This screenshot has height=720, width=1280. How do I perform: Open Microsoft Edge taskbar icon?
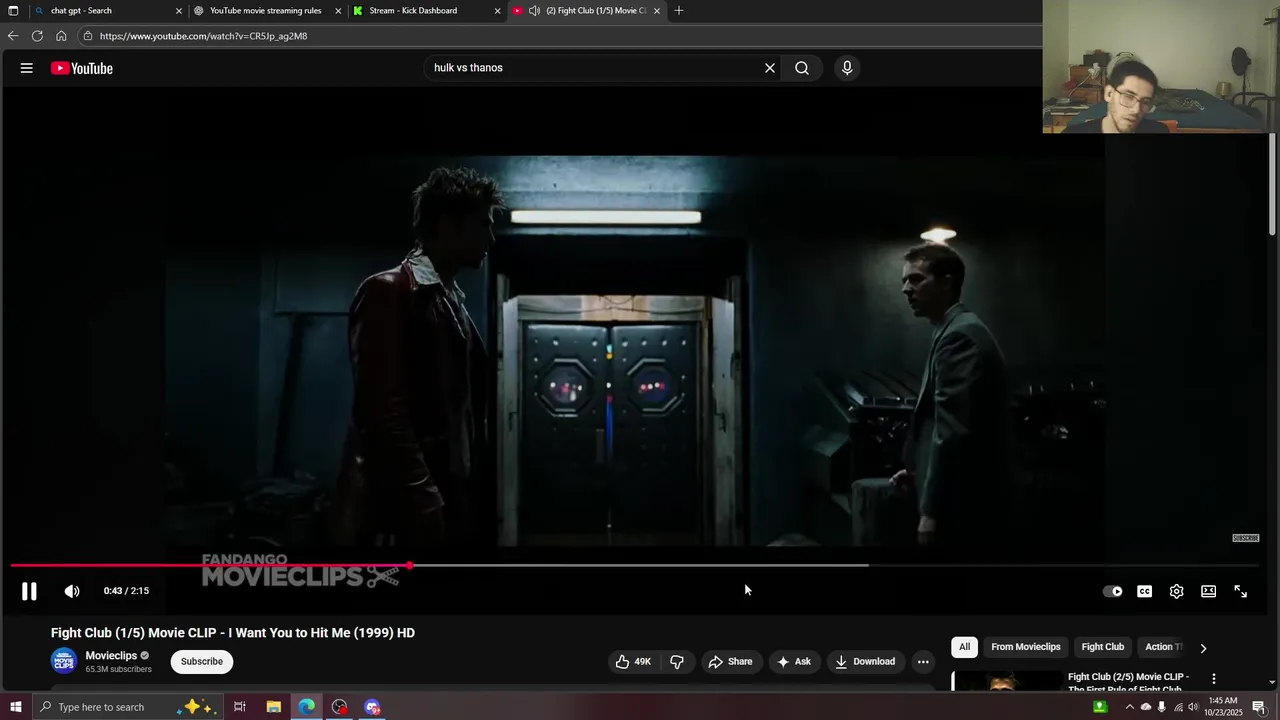tap(306, 707)
